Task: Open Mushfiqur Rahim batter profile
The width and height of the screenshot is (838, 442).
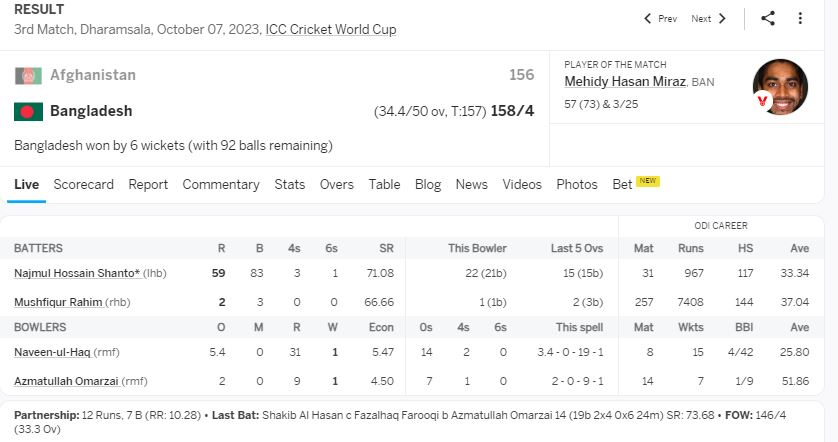Action: pyautogui.click(x=58, y=301)
